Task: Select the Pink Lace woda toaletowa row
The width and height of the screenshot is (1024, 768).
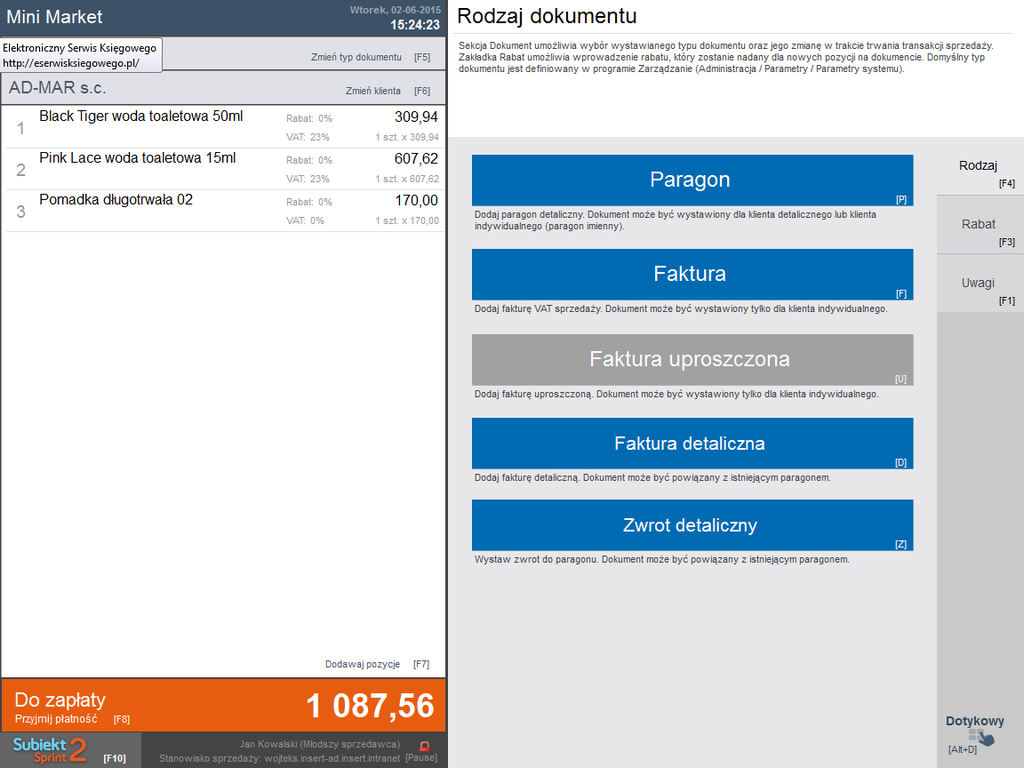Action: [224, 169]
